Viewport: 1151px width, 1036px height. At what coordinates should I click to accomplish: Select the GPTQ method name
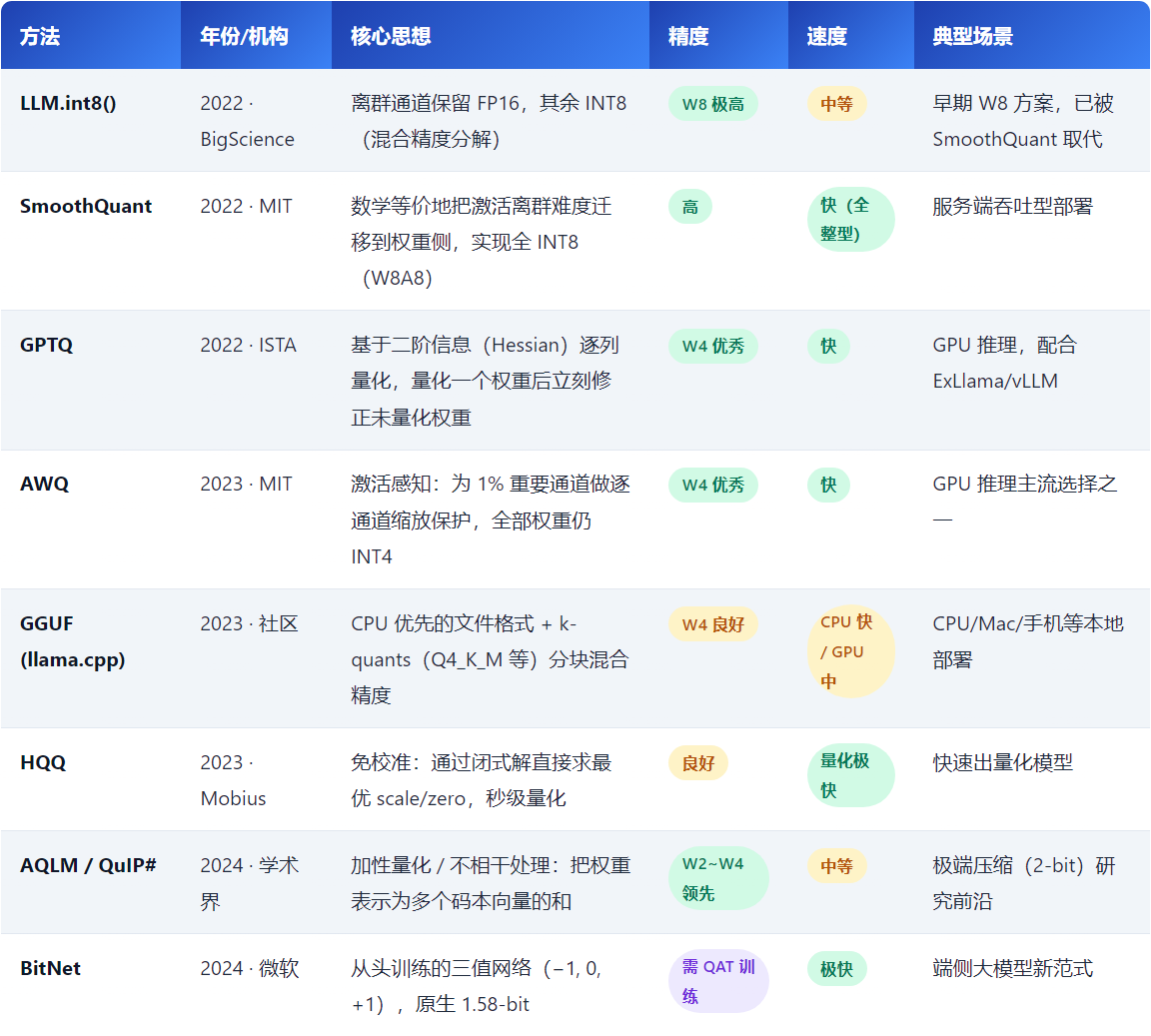pyautogui.click(x=46, y=345)
